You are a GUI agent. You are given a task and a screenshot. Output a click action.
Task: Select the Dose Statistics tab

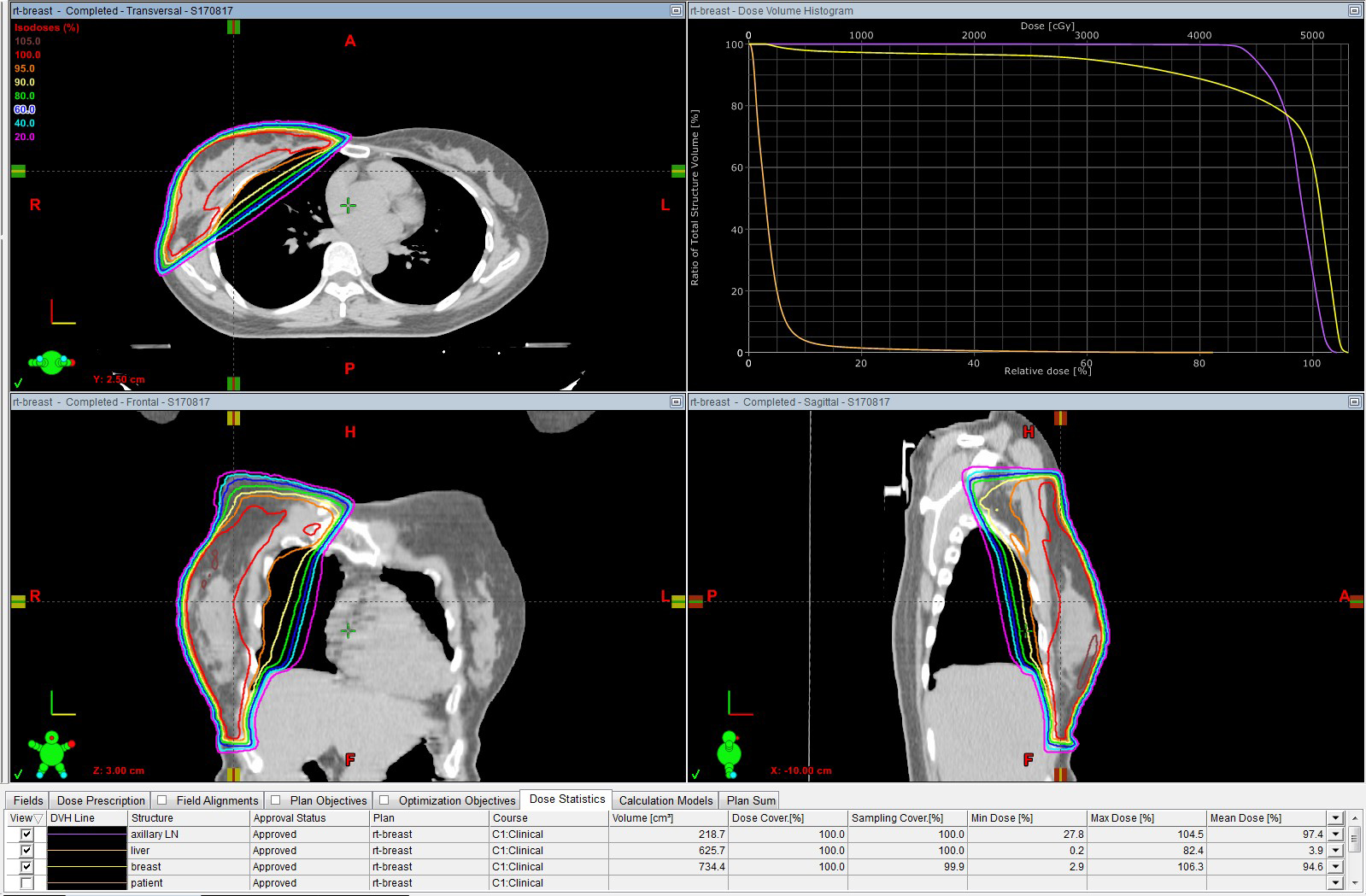(567, 799)
